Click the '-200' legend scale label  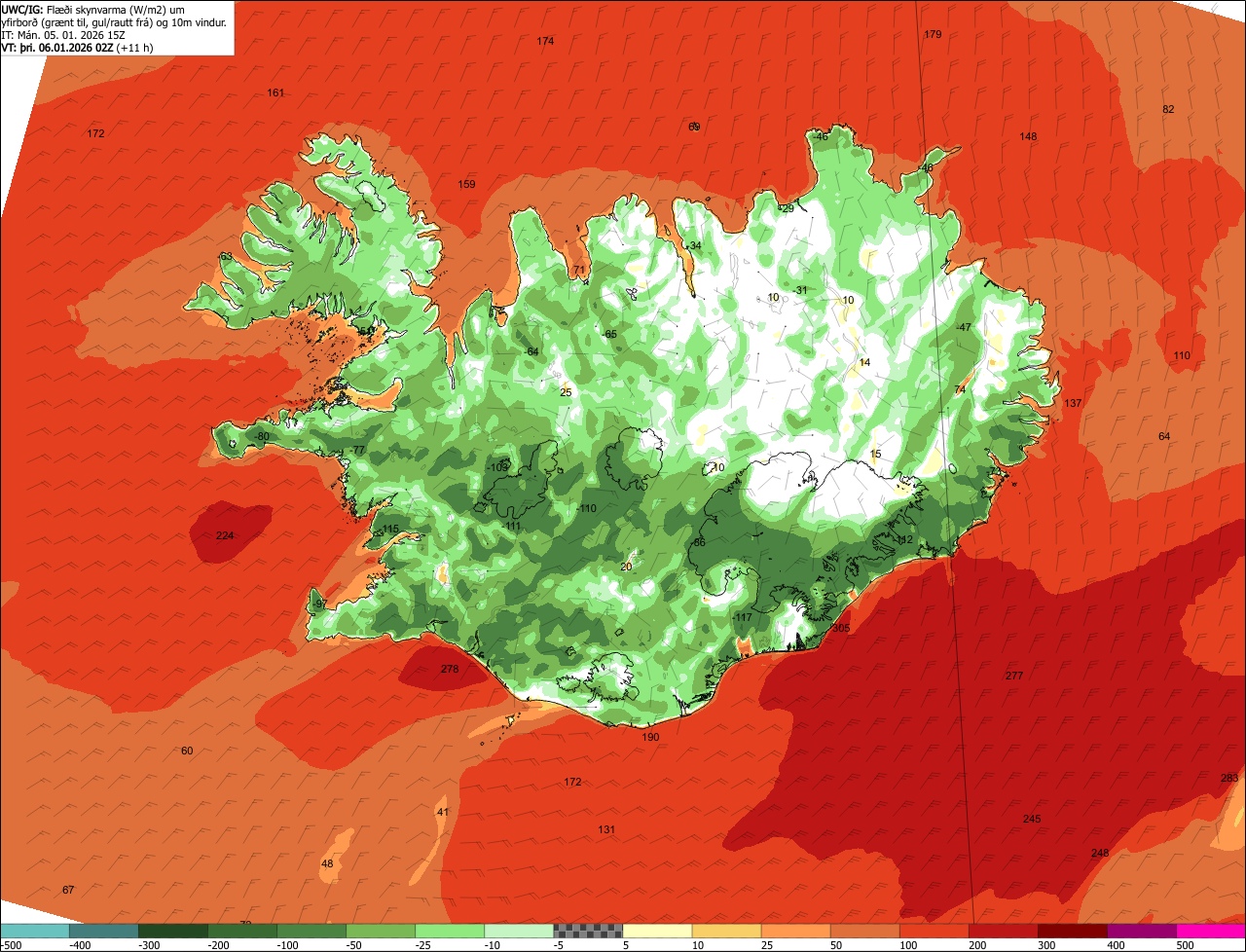[218, 945]
